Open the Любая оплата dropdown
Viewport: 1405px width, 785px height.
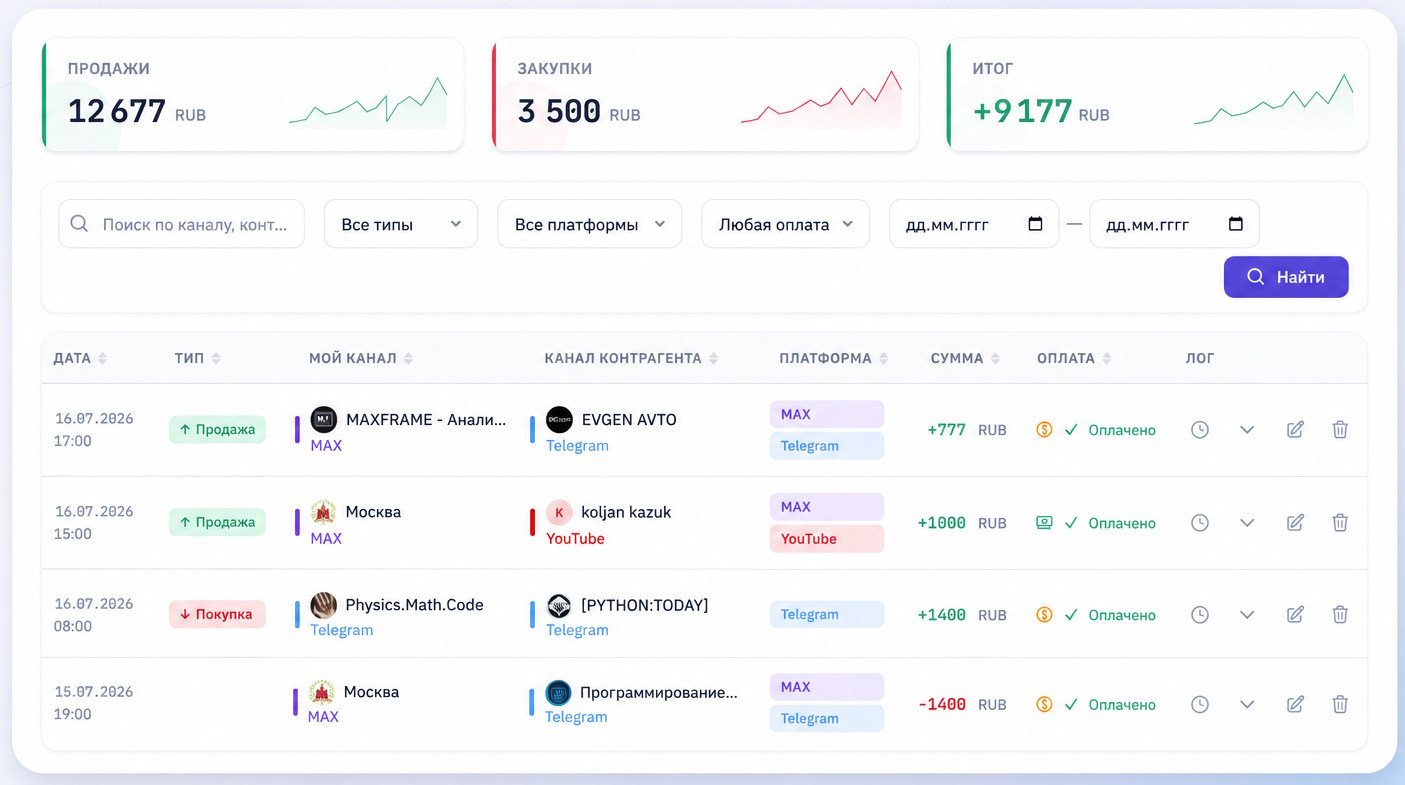(785, 224)
